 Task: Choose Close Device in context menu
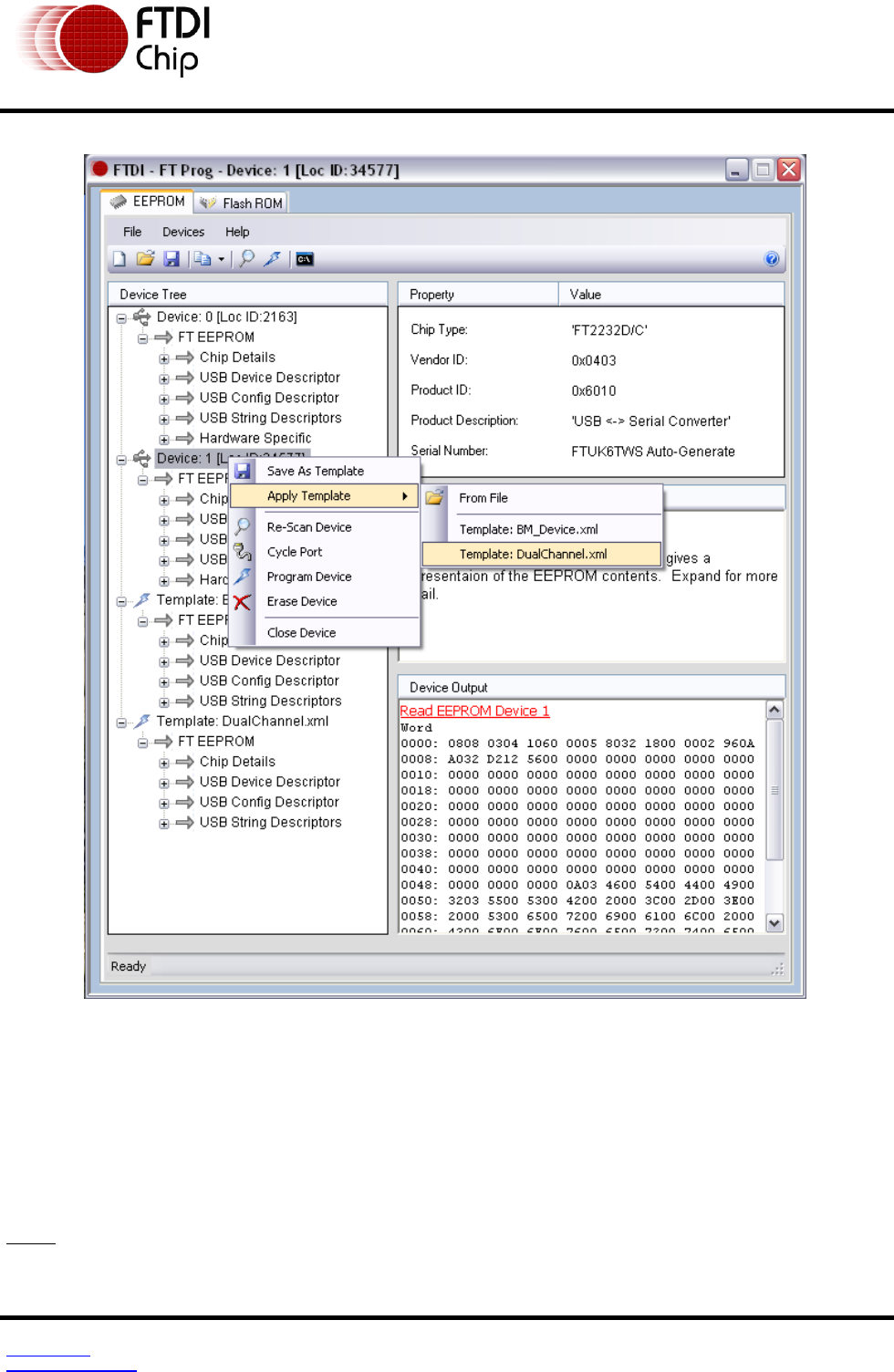pos(325,632)
